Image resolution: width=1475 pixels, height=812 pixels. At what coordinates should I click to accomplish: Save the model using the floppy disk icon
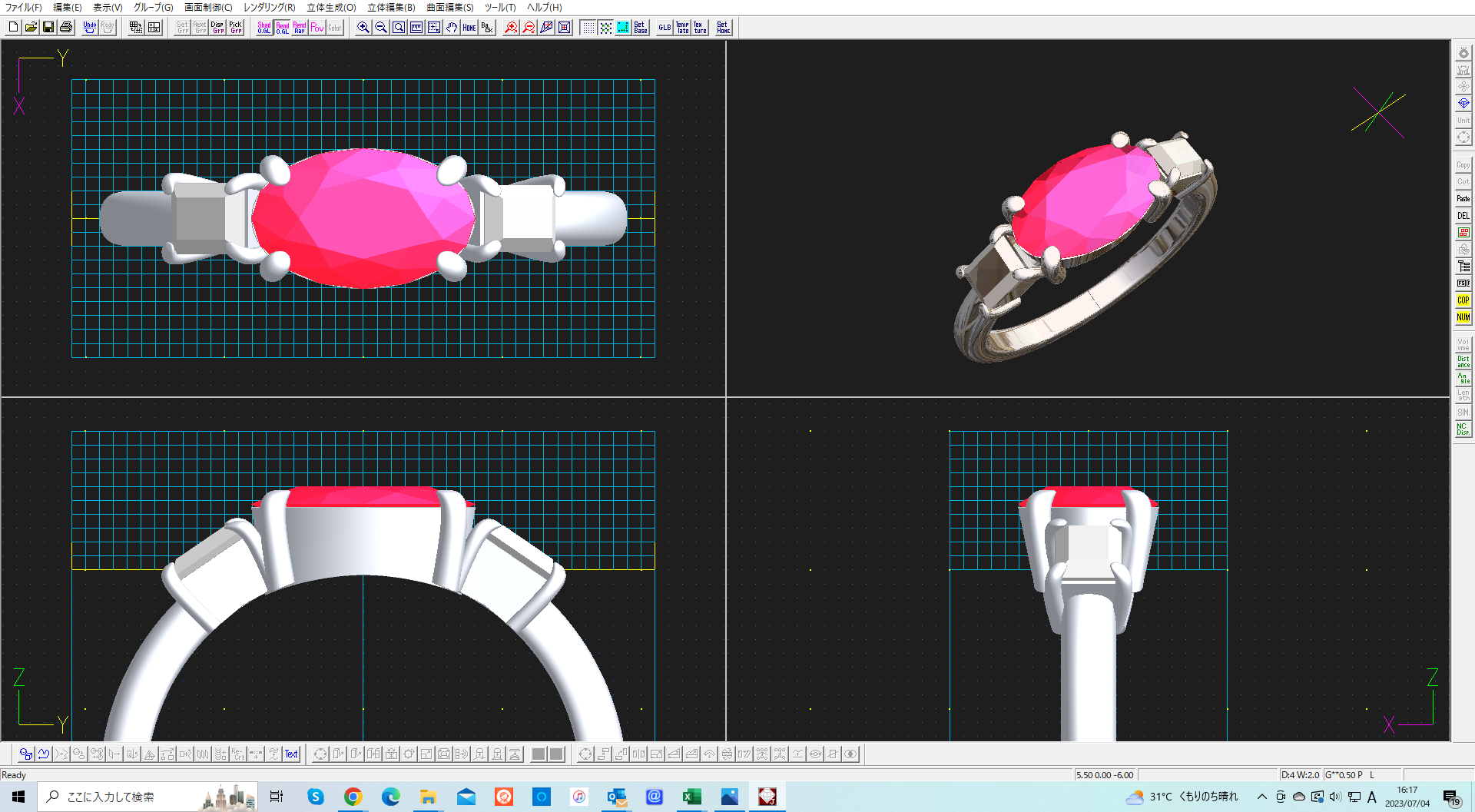coord(48,28)
